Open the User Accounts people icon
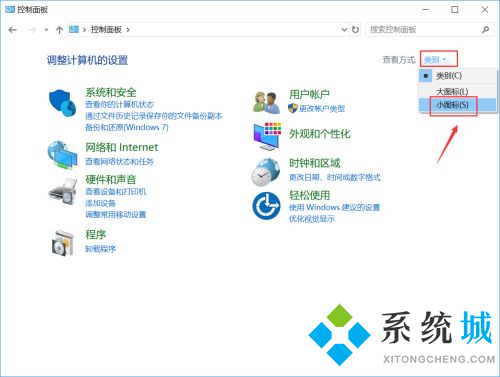 coord(267,102)
